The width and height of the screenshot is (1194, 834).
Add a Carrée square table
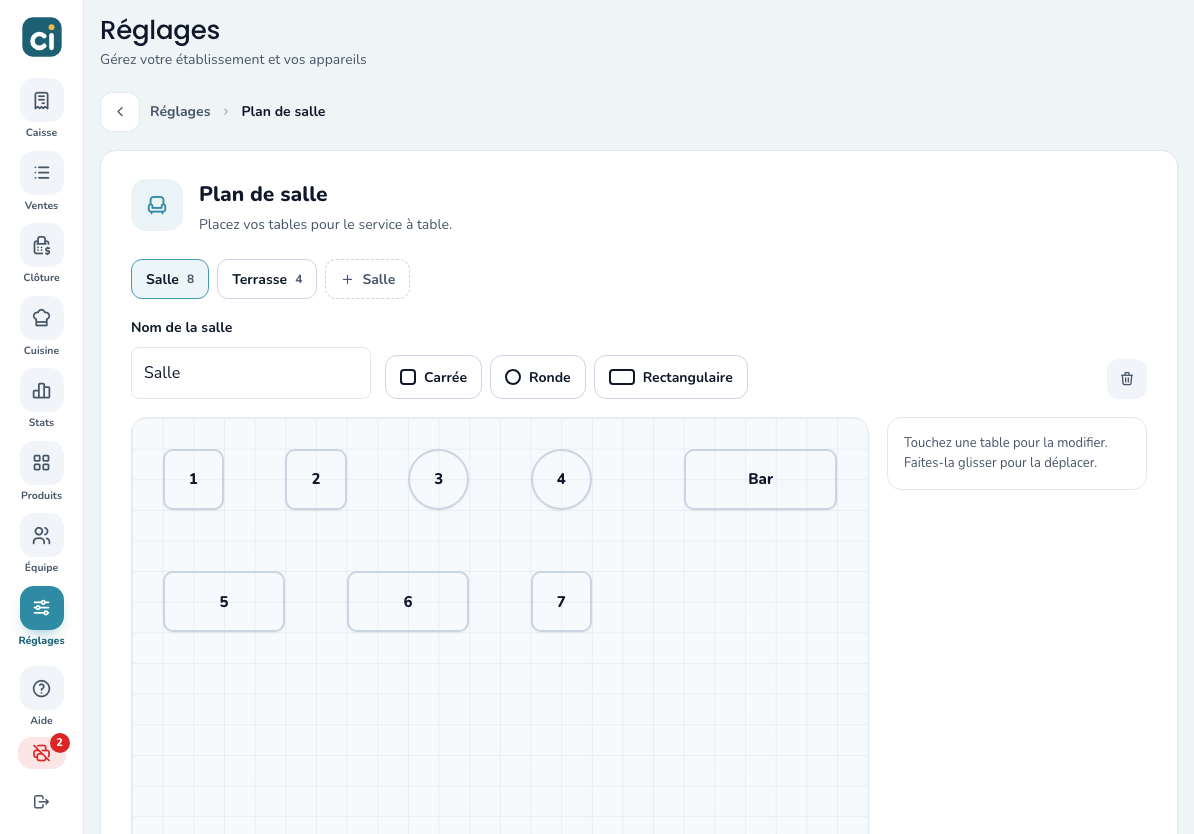point(433,377)
